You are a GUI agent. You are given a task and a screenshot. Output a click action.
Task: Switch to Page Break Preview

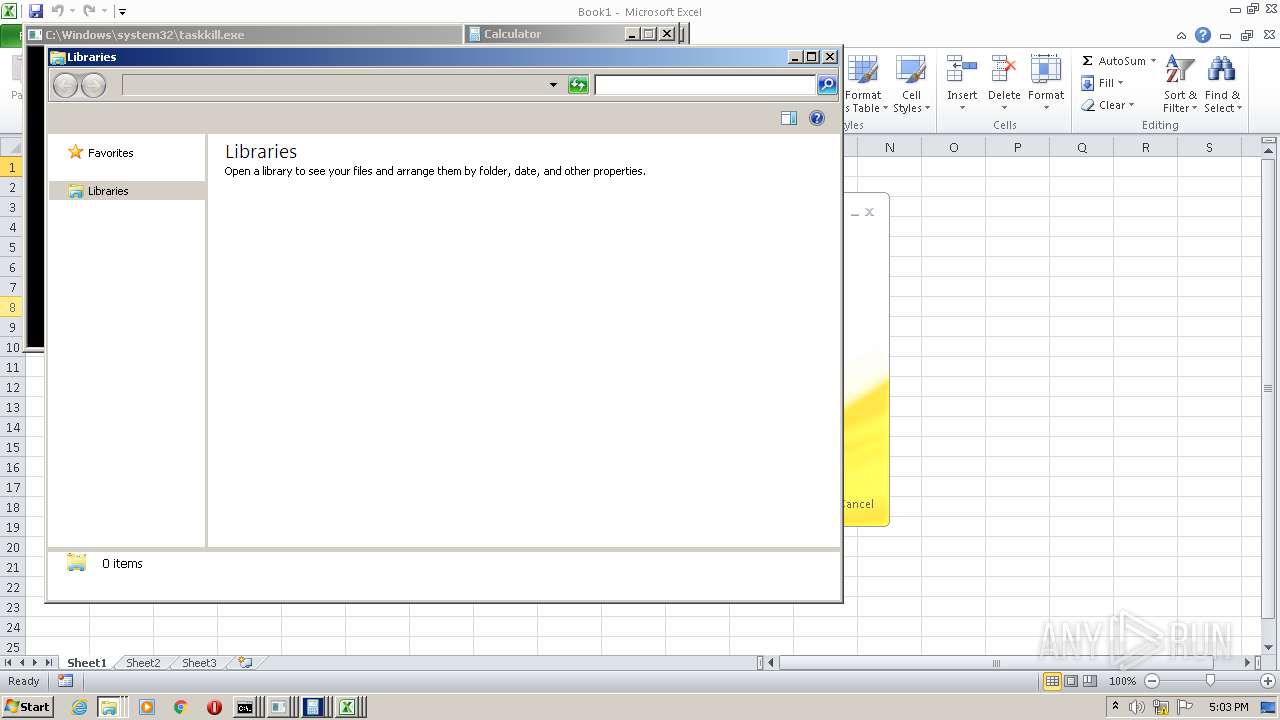[1089, 681]
